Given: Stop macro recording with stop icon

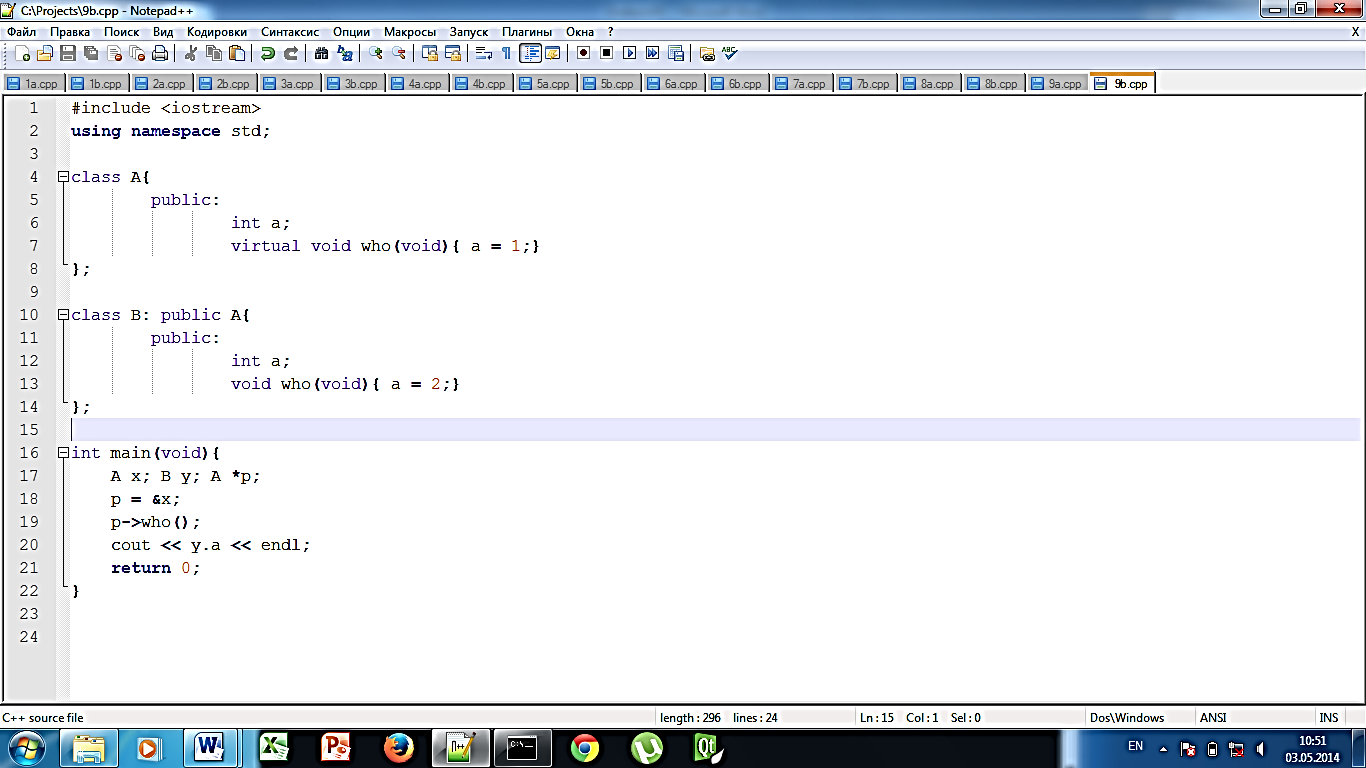Looking at the screenshot, I should click(x=606, y=53).
